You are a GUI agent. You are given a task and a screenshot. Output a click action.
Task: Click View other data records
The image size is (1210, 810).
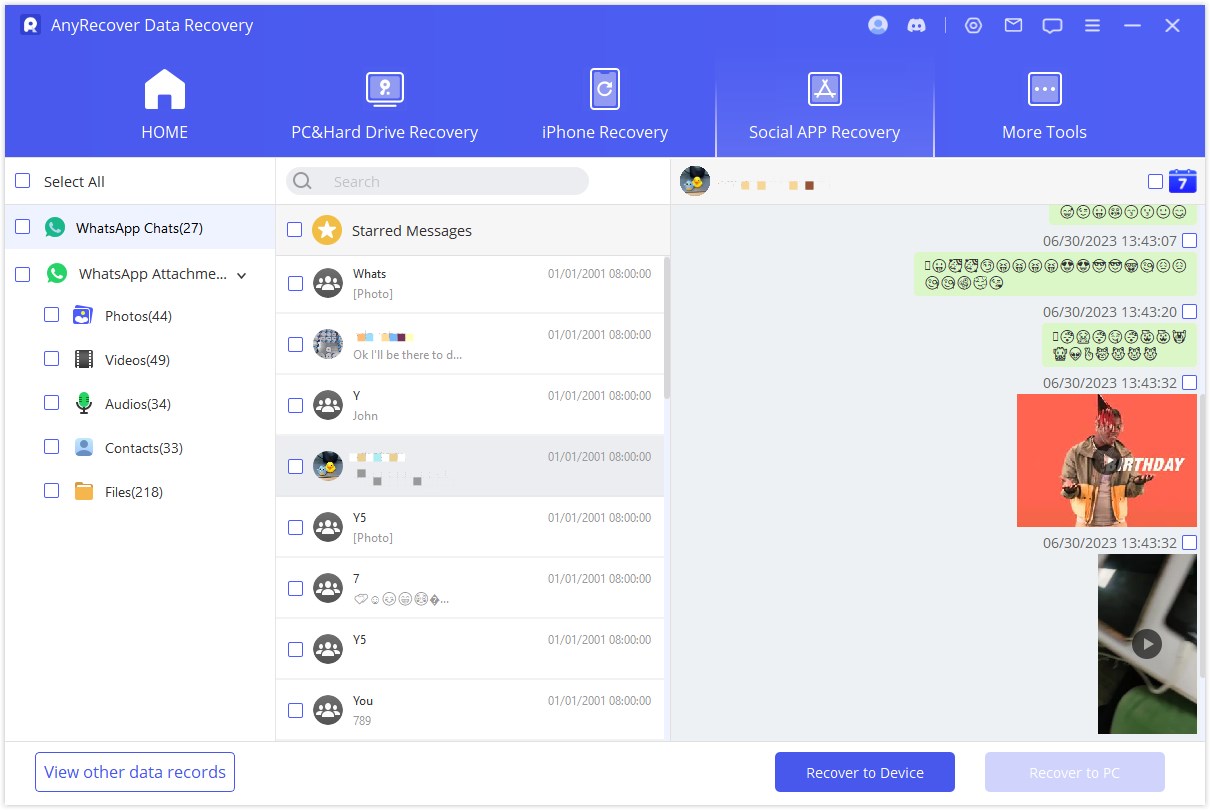coord(134,771)
